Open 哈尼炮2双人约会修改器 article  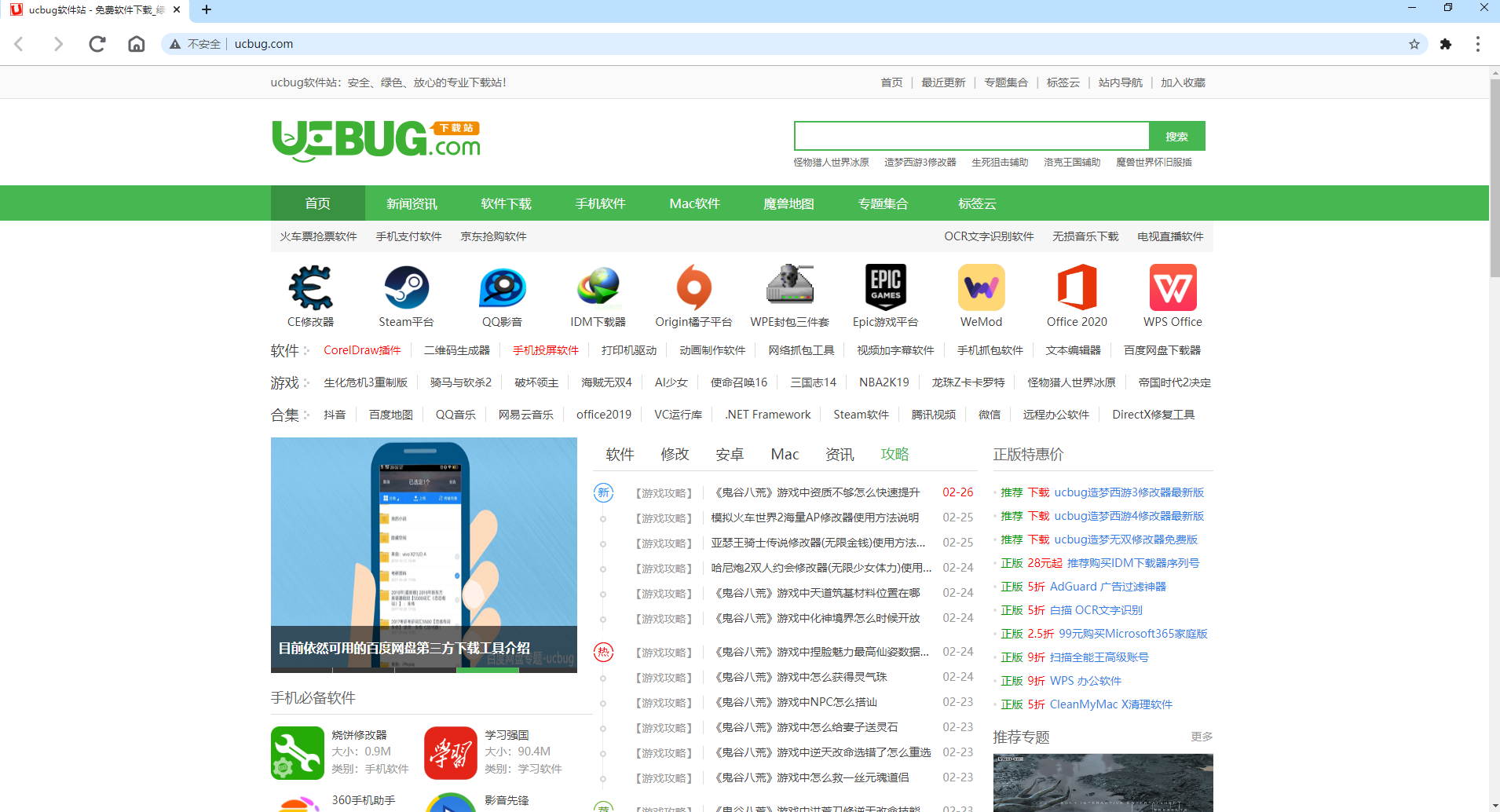[x=821, y=568]
